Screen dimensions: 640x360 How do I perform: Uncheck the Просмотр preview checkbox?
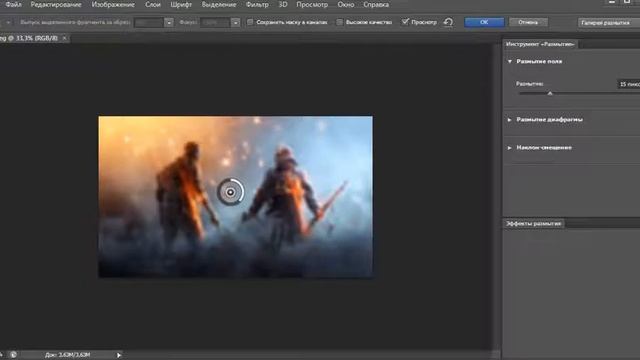405,22
